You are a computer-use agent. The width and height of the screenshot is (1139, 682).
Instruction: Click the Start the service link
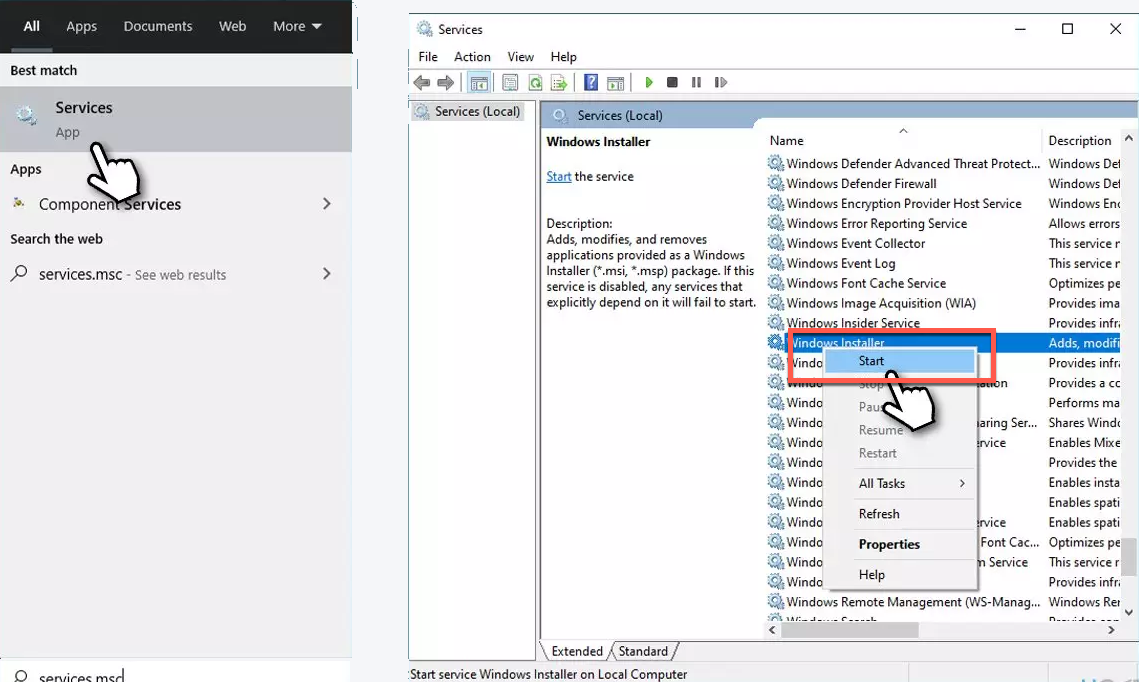(x=558, y=176)
